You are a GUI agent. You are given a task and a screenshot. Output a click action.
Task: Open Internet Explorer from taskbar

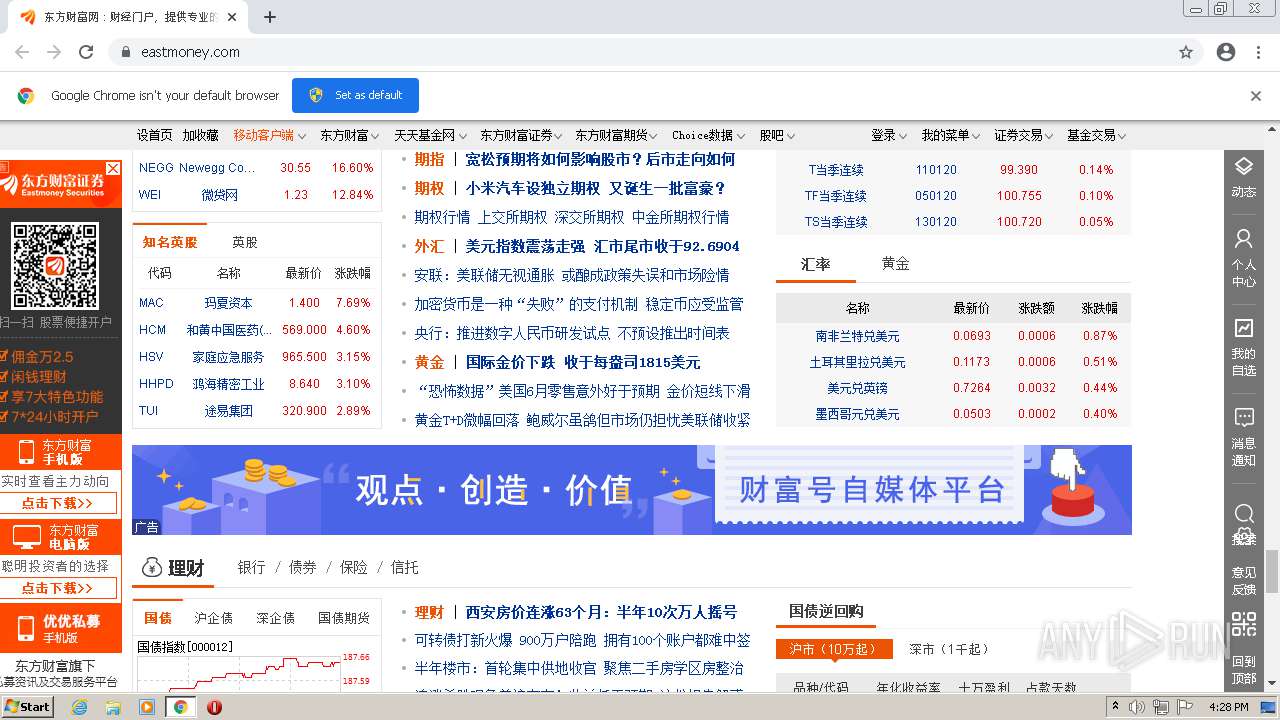[79, 707]
